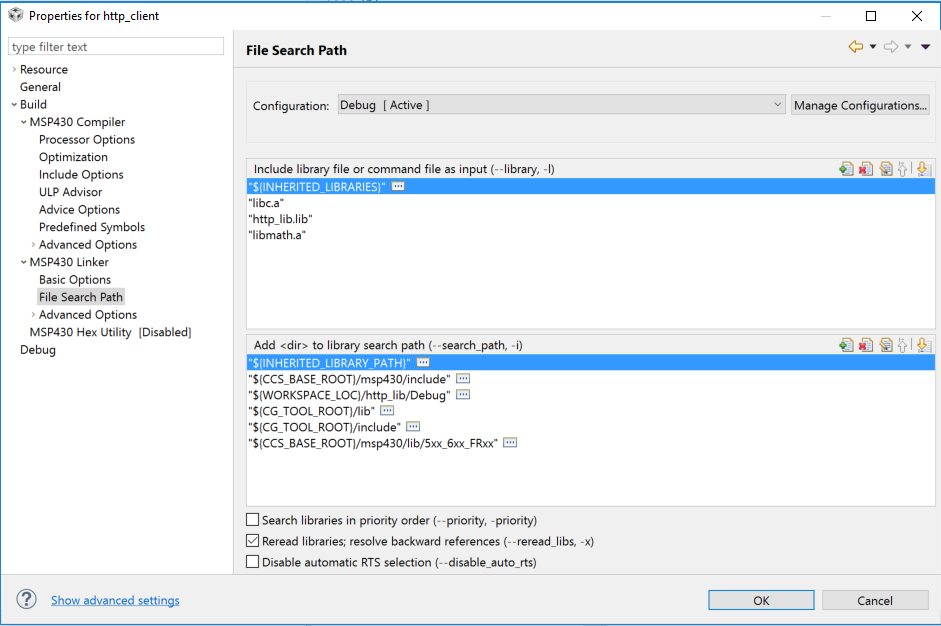The width and height of the screenshot is (941, 626).
Task: Select the "${WORKSPACE_LOC}/http_lib/Debug" path entry
Action: click(591, 395)
